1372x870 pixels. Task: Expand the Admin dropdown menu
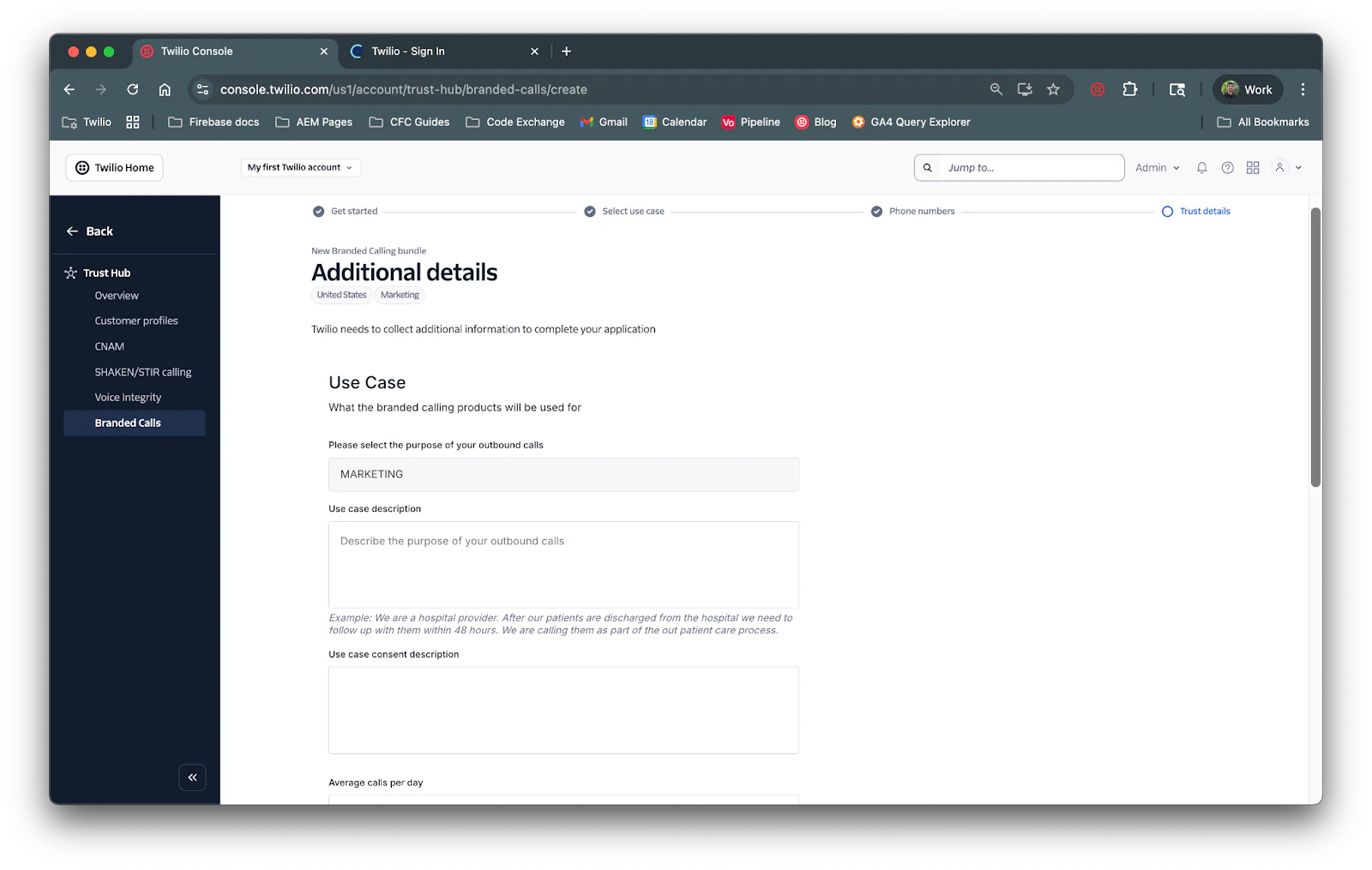pyautogui.click(x=1157, y=167)
